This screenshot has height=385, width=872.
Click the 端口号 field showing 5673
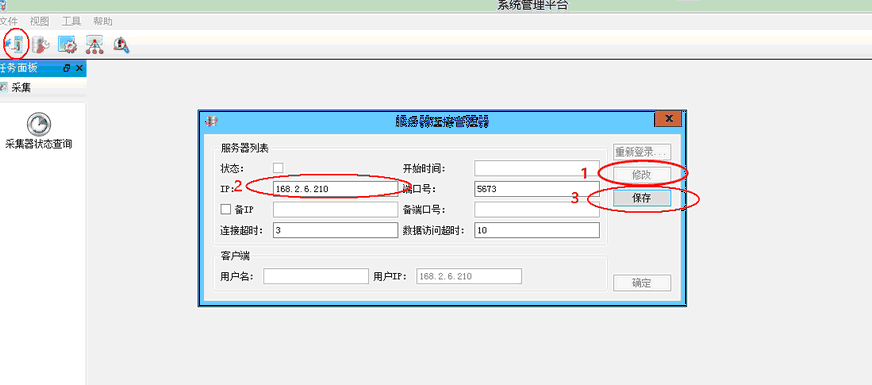(537, 189)
